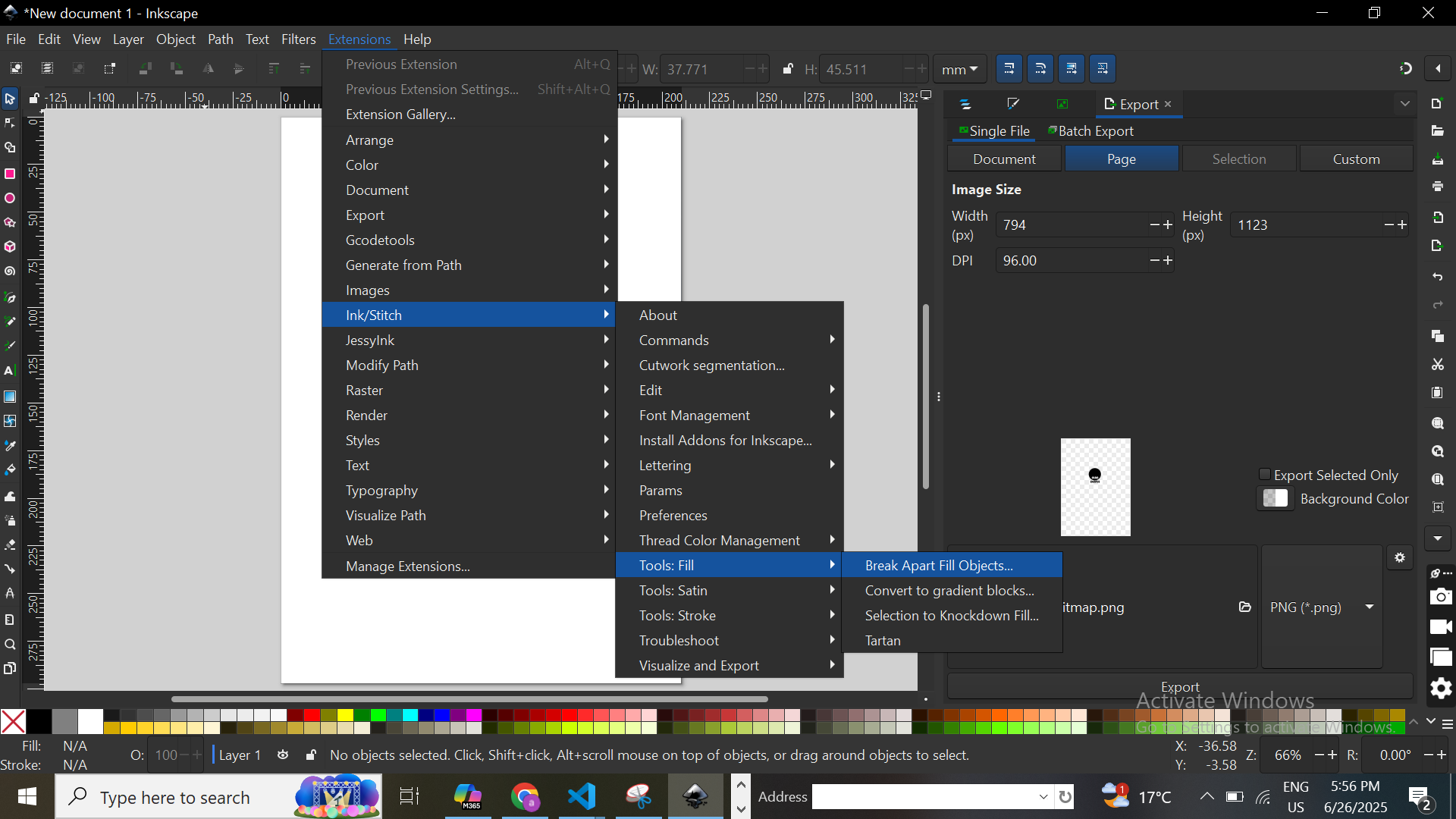Toggle the snapping control icon

1406,69
